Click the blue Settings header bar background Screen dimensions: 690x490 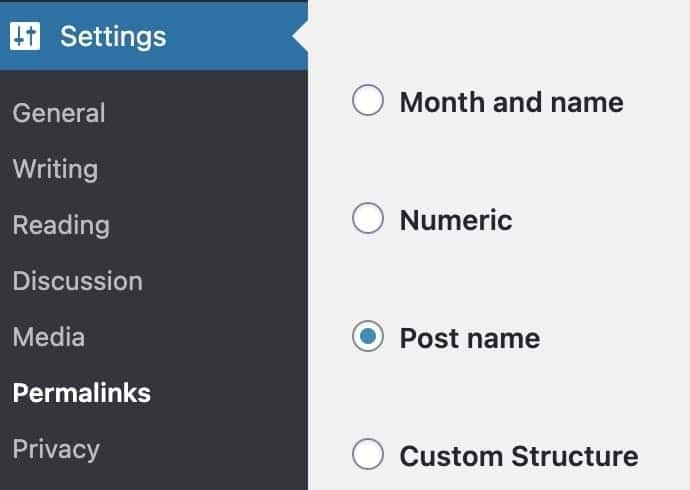point(229,36)
